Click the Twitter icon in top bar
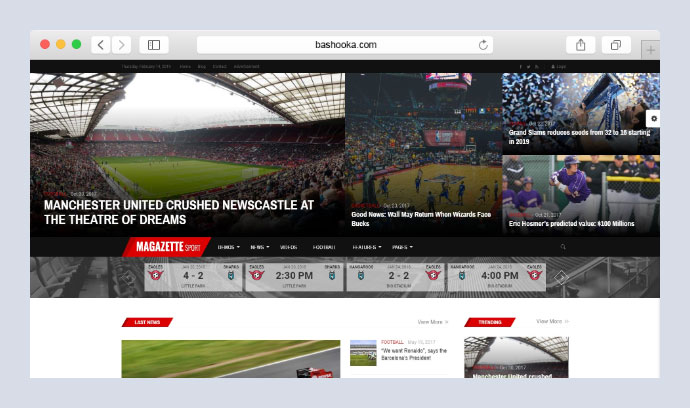 click(529, 66)
